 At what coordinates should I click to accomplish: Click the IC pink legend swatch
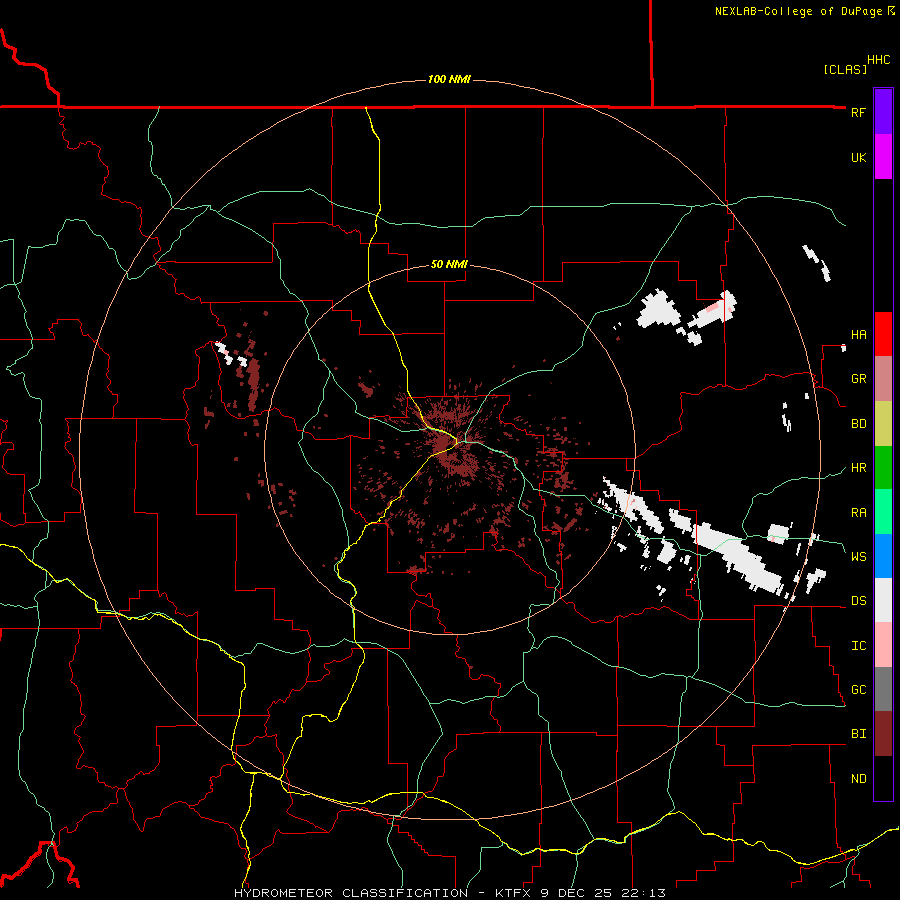pyautogui.click(x=883, y=645)
